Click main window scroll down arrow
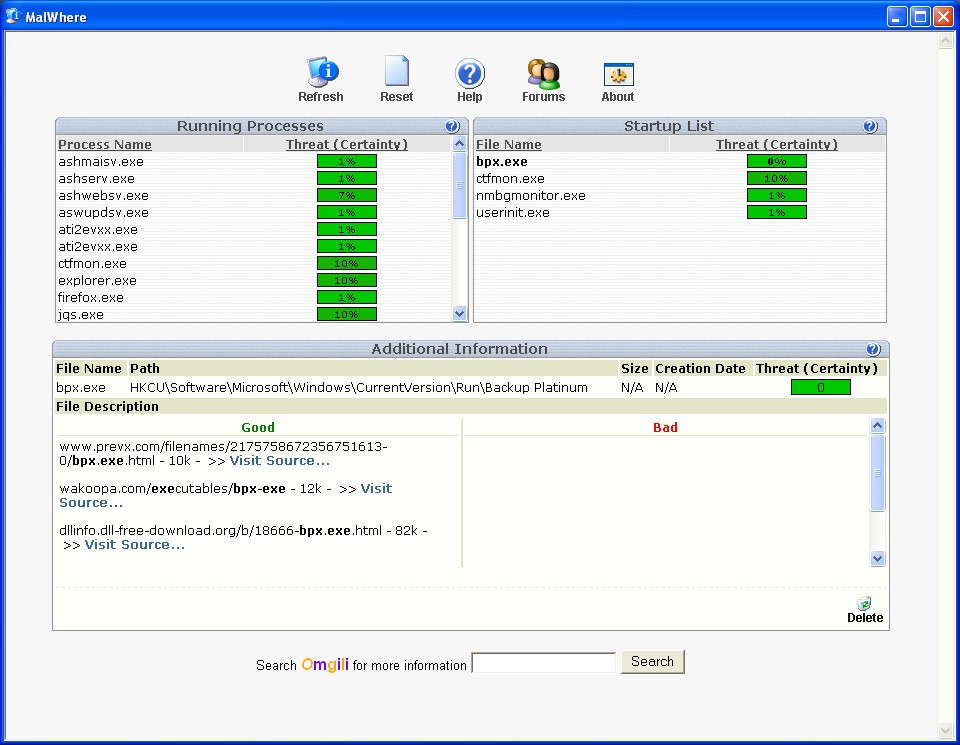The image size is (960, 745). [945, 730]
